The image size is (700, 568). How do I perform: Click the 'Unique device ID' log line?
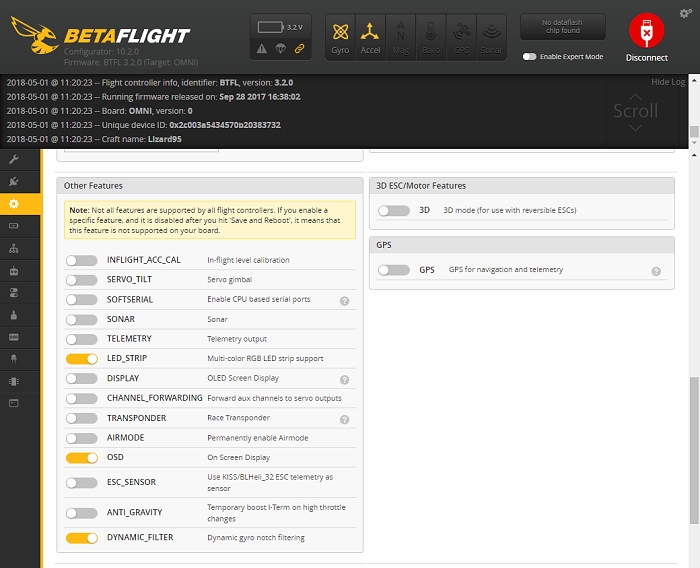pyautogui.click(x=144, y=125)
